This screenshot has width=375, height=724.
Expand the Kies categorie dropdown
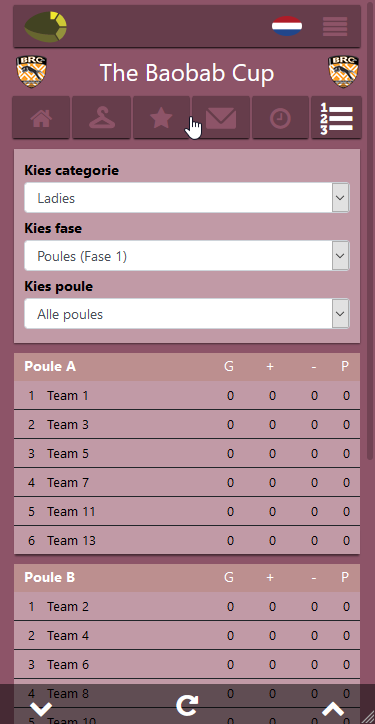[x=187, y=198]
